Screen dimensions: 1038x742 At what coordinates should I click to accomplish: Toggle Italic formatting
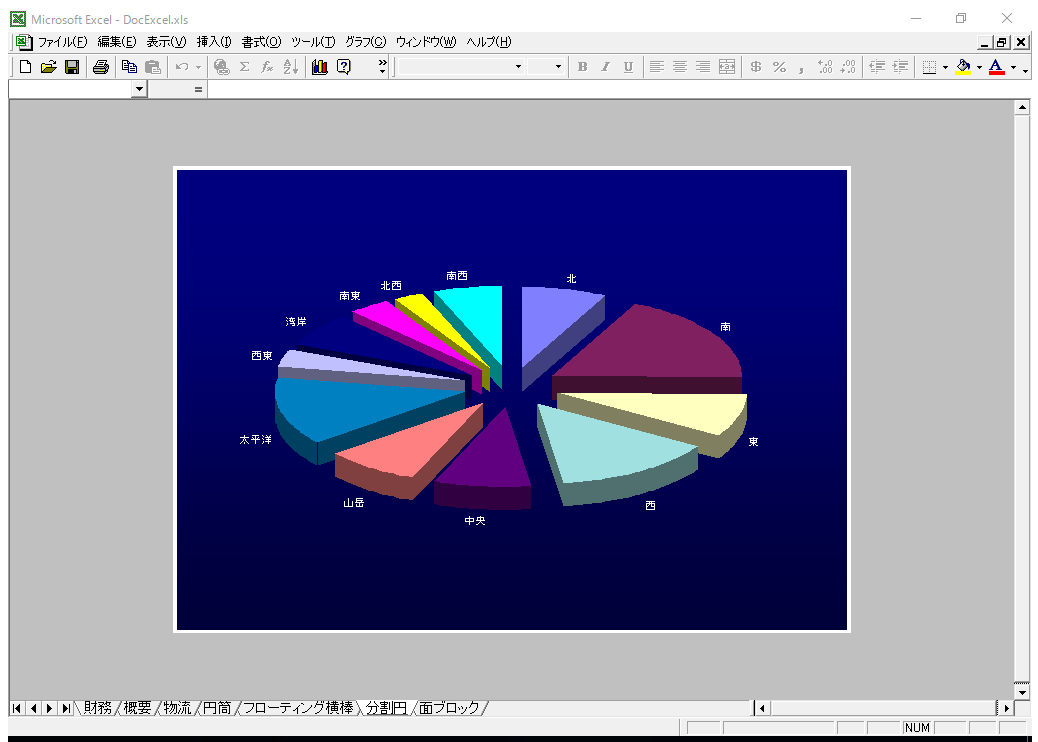[x=605, y=67]
